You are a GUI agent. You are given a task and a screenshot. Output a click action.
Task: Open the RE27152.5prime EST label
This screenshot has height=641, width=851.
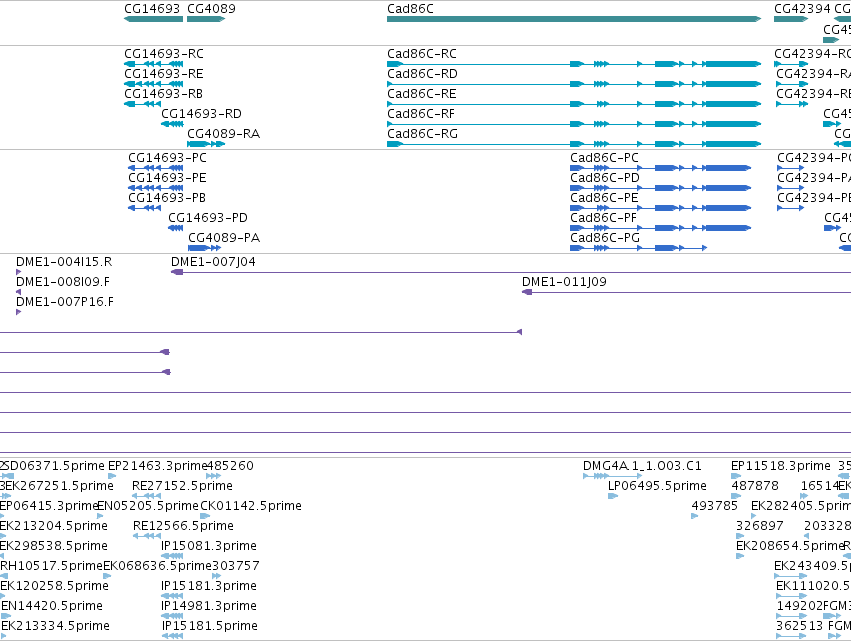(x=182, y=486)
